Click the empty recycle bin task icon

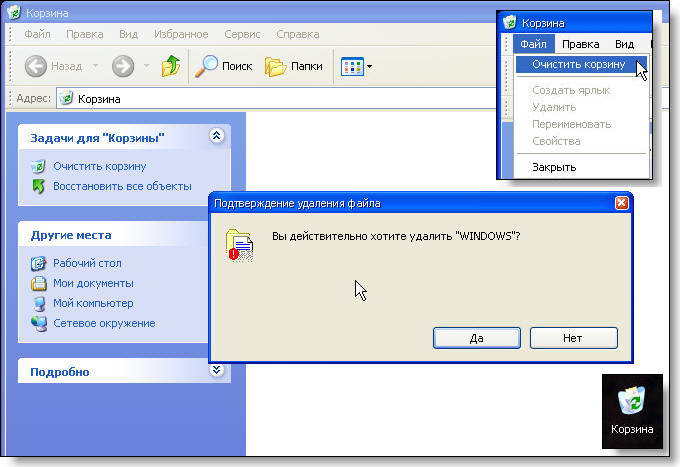coord(39,166)
